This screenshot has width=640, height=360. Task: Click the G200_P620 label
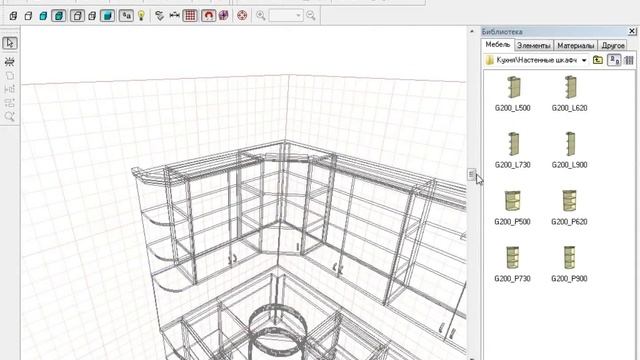569,222
